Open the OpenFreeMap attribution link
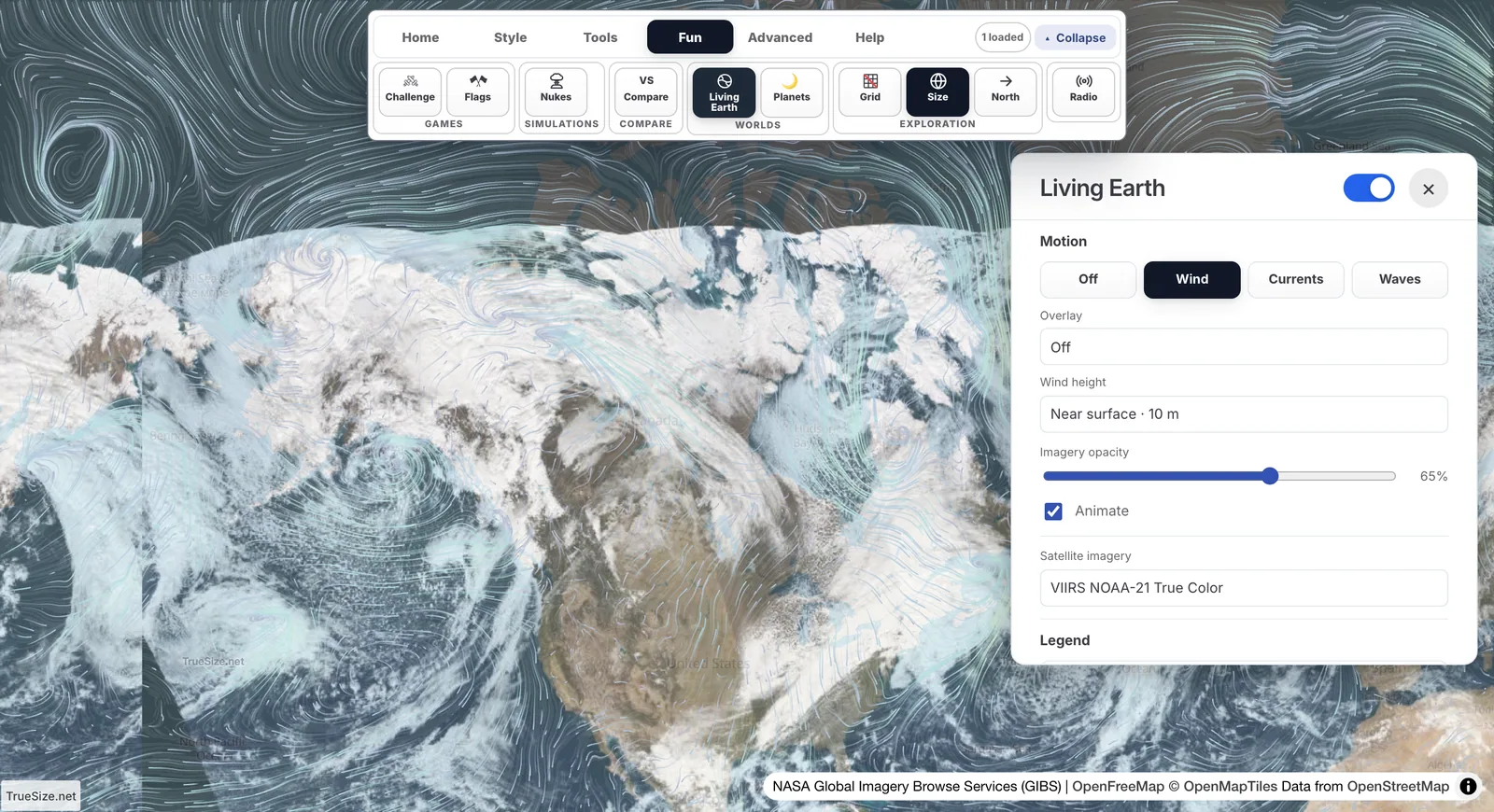This screenshot has height=812, width=1494. (1118, 786)
